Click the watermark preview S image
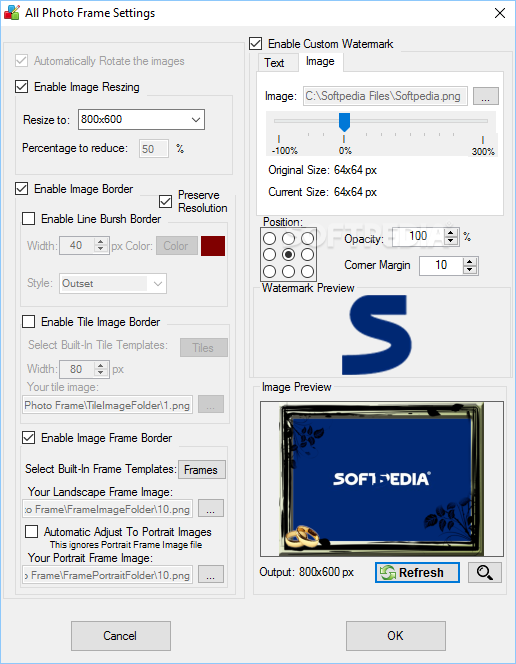Image resolution: width=516 pixels, height=664 pixels. pyautogui.click(x=376, y=335)
